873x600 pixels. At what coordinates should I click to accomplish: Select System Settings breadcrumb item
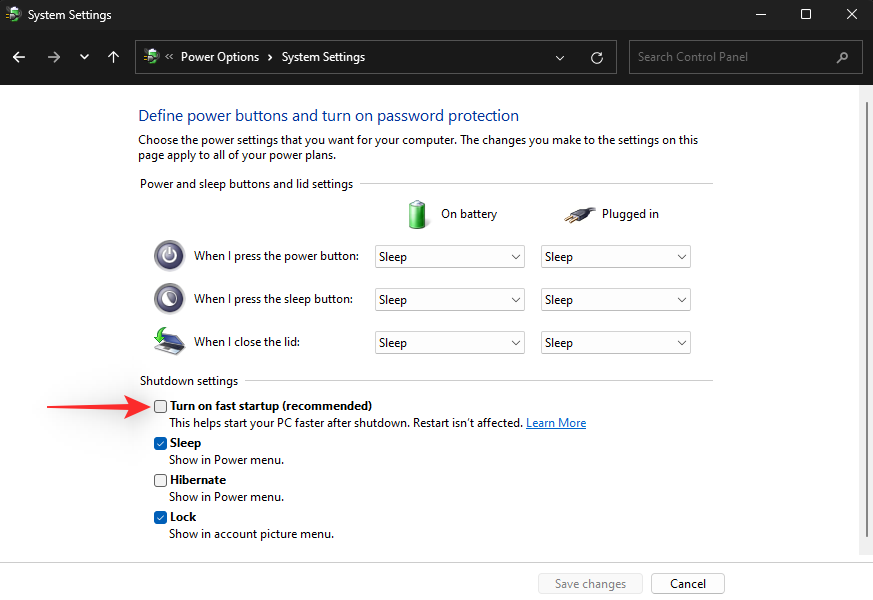tap(323, 57)
